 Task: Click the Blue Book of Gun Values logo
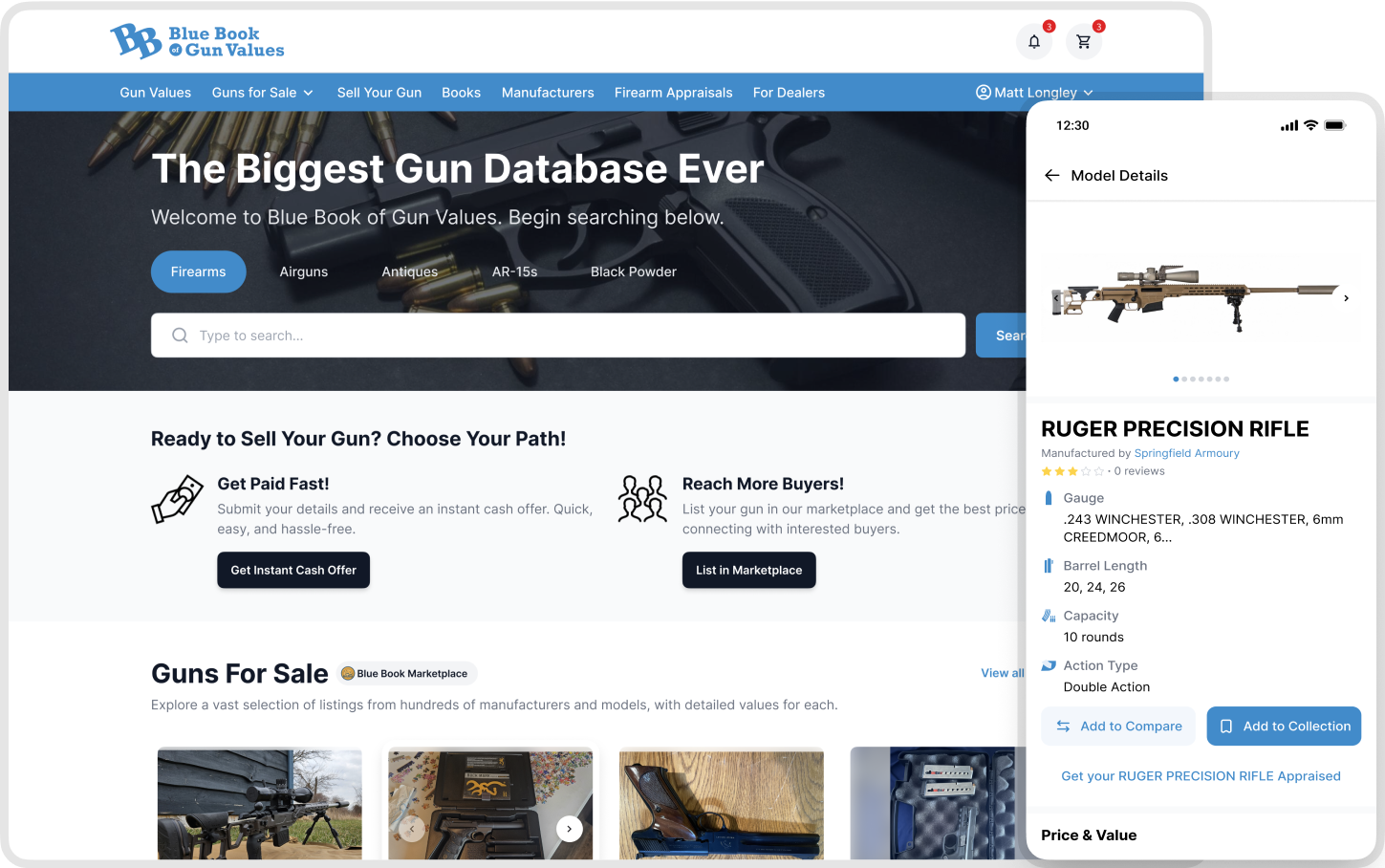click(x=197, y=42)
